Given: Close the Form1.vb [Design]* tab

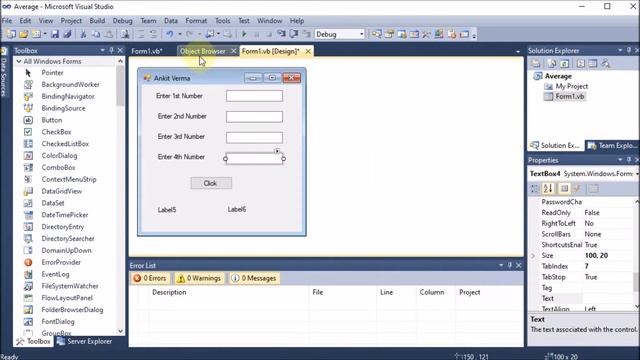Looking at the screenshot, I should pos(308,51).
